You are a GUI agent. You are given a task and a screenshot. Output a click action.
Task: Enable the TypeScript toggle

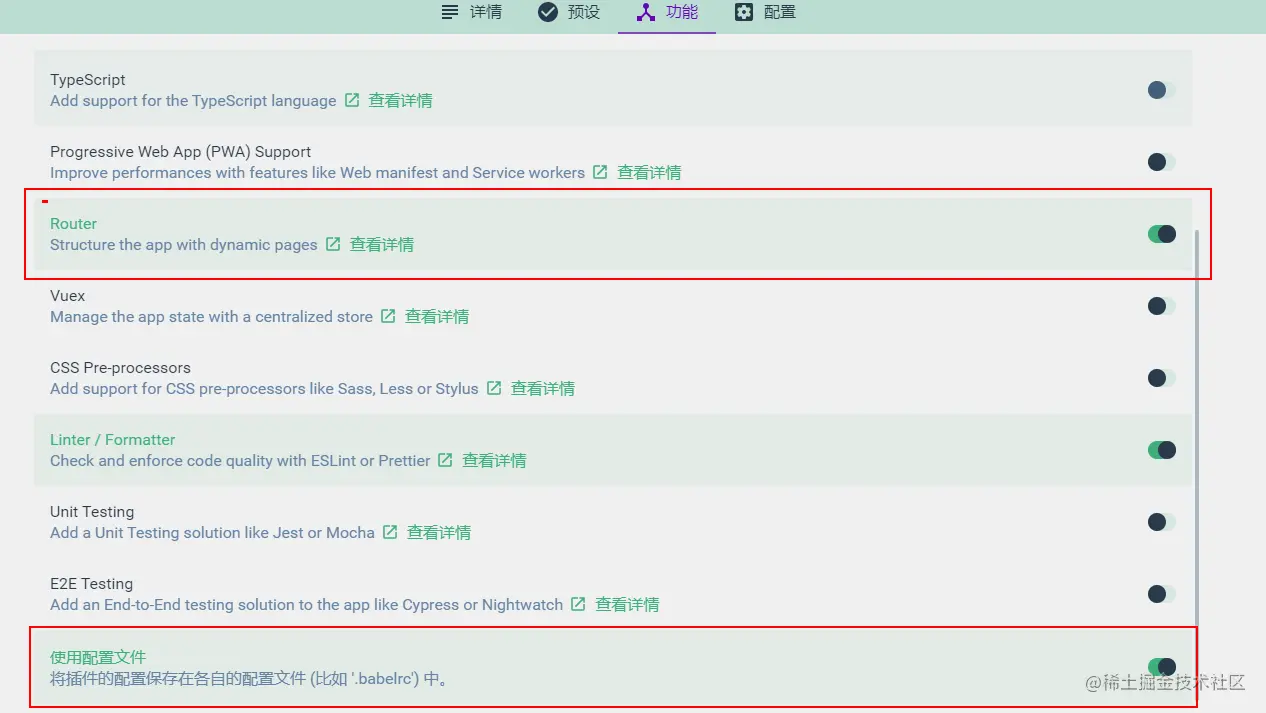tap(1161, 90)
